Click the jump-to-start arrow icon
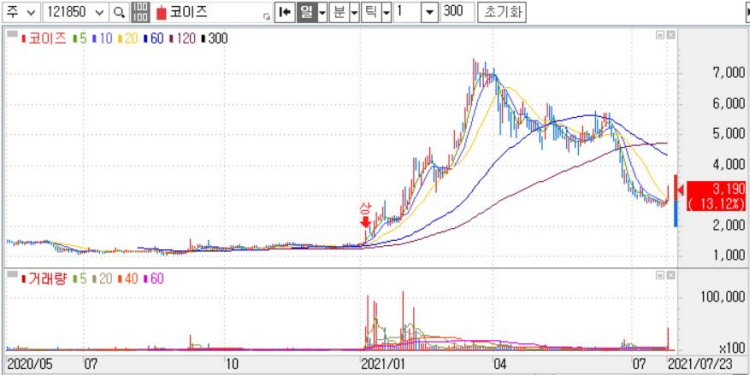Viewport: 750px width, 375px height. pos(286,12)
